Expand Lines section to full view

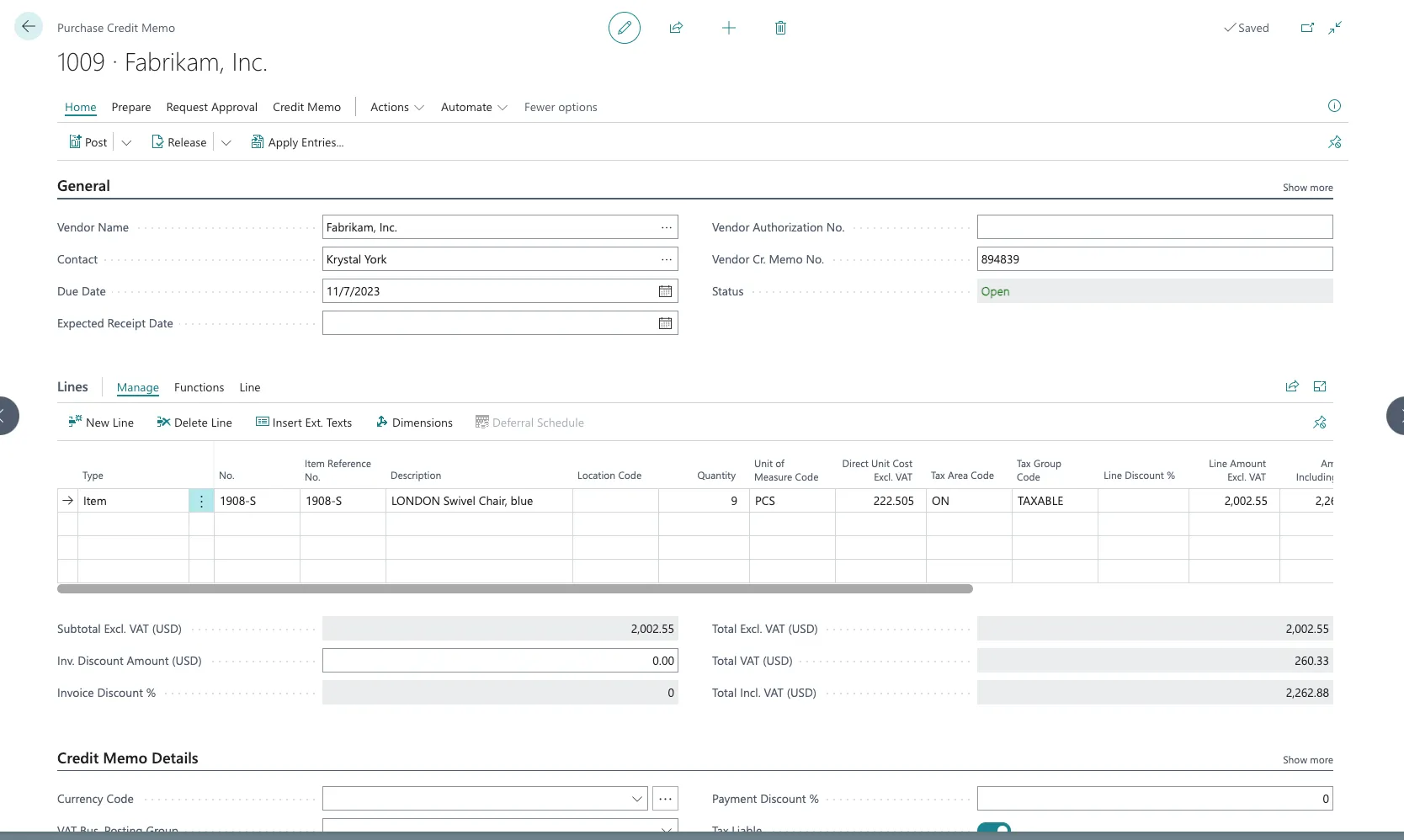[x=1320, y=386]
